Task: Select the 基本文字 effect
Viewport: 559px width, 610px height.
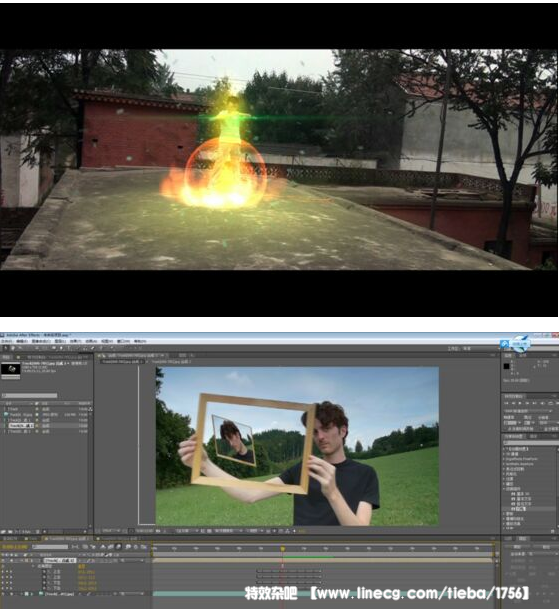Action: click(521, 499)
